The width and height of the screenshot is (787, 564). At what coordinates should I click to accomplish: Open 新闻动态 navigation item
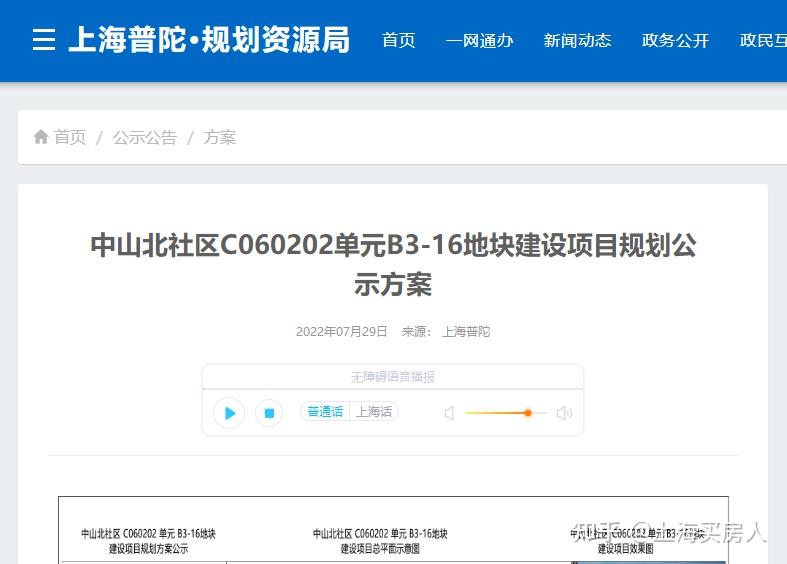577,40
